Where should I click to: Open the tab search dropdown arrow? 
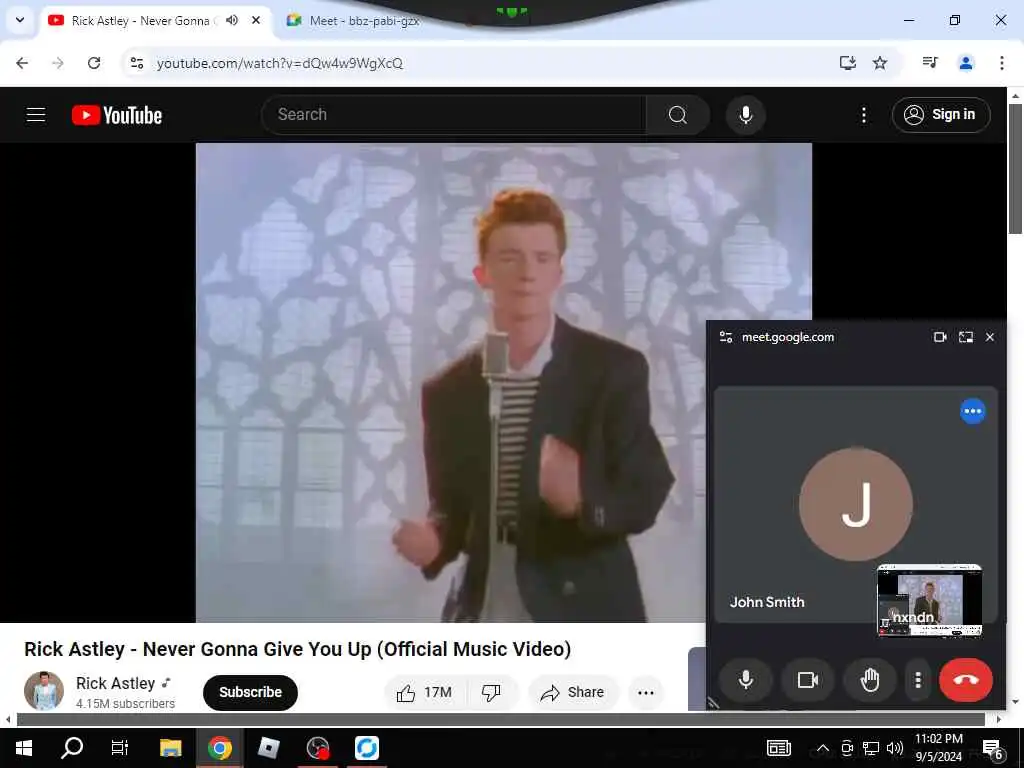[20, 20]
